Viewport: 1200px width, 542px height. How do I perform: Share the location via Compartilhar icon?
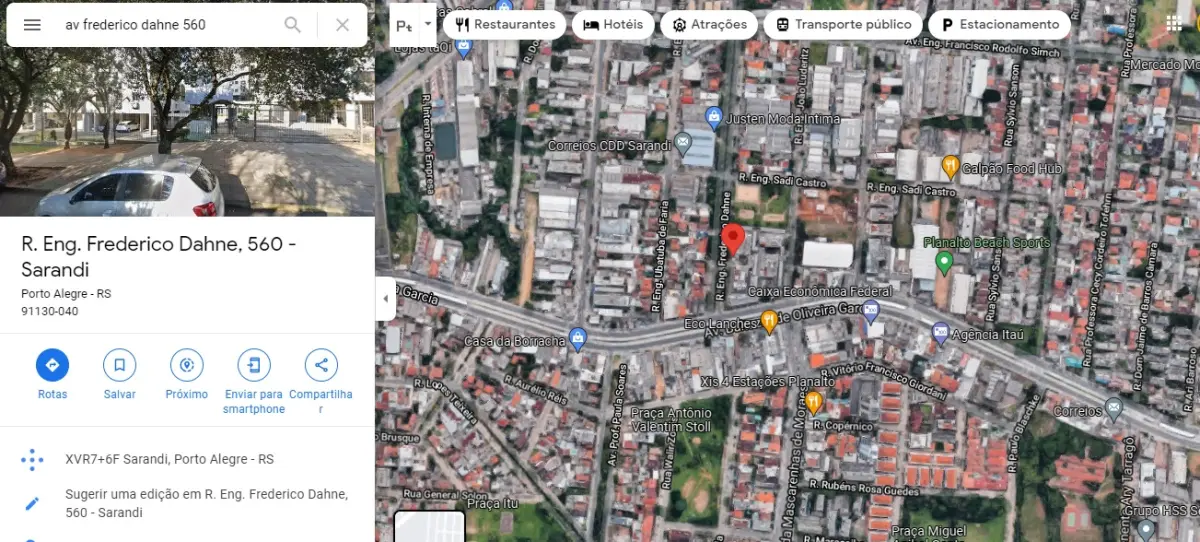pyautogui.click(x=320, y=366)
